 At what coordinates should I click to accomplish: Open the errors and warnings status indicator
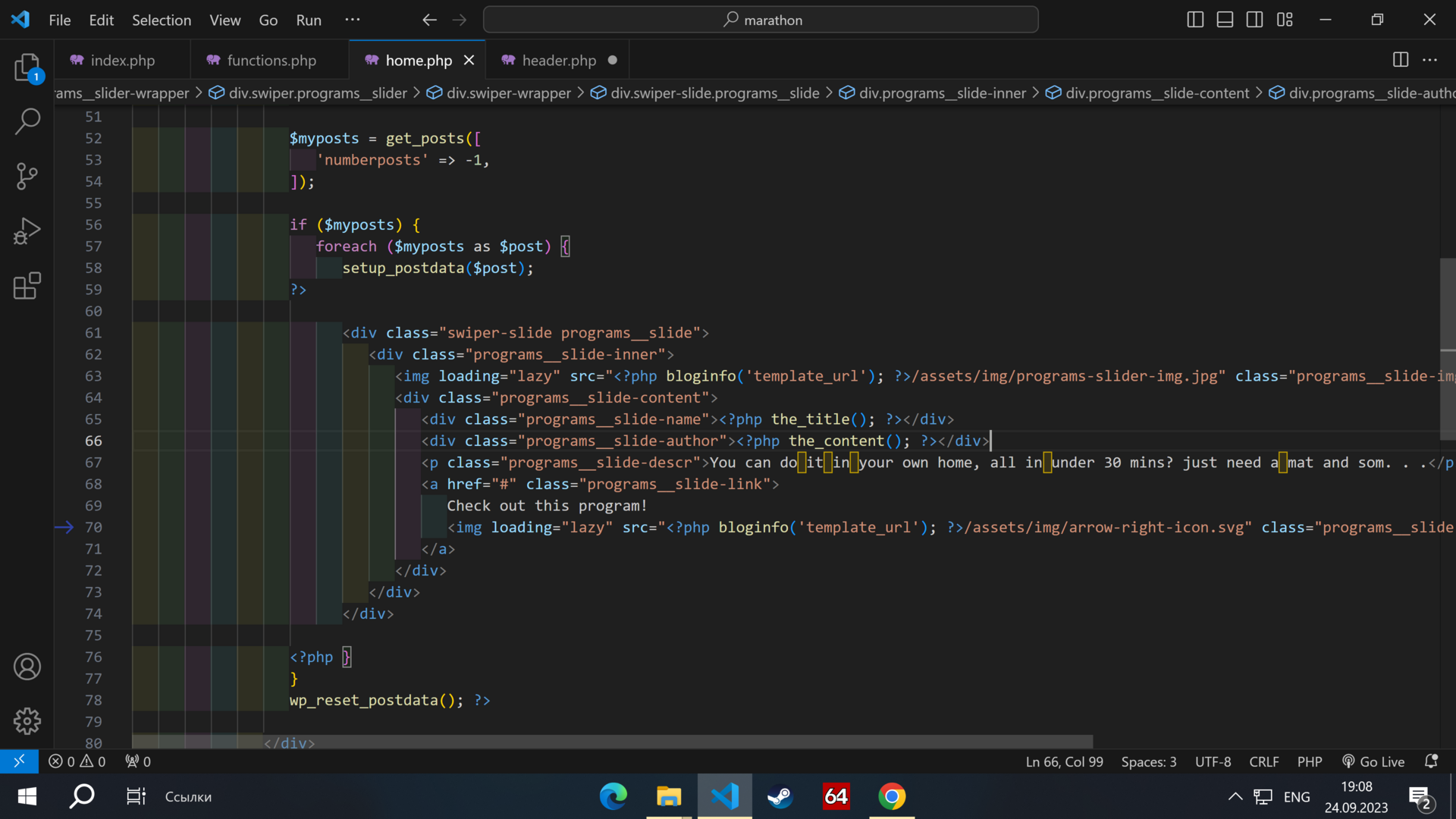[x=77, y=761]
